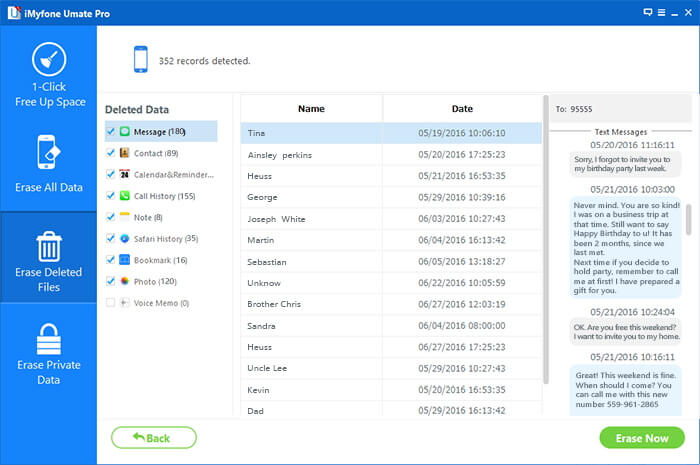
Task: Switch to Erase All Data tab
Action: coord(48,165)
